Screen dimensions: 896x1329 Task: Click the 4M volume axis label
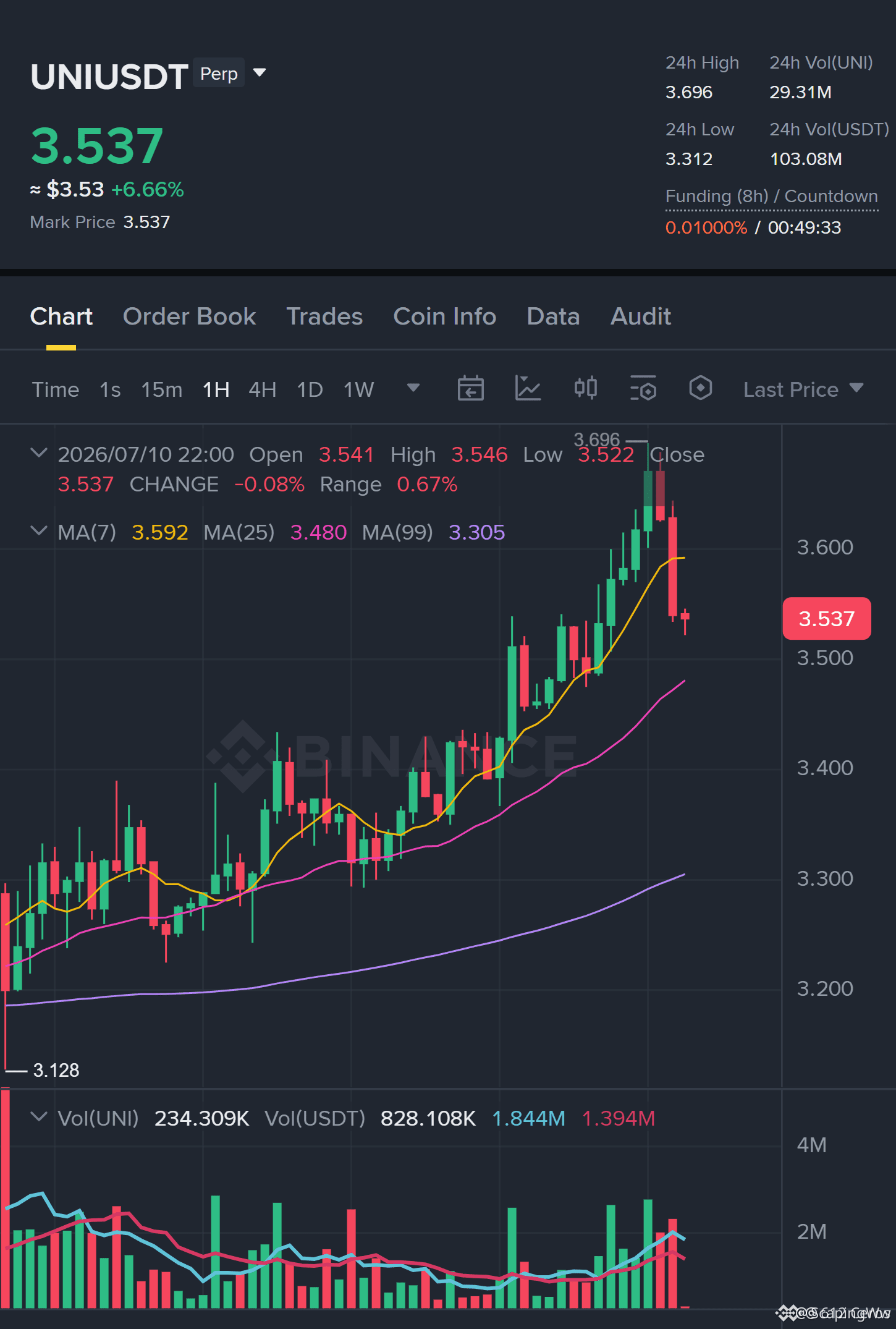coord(811,1145)
